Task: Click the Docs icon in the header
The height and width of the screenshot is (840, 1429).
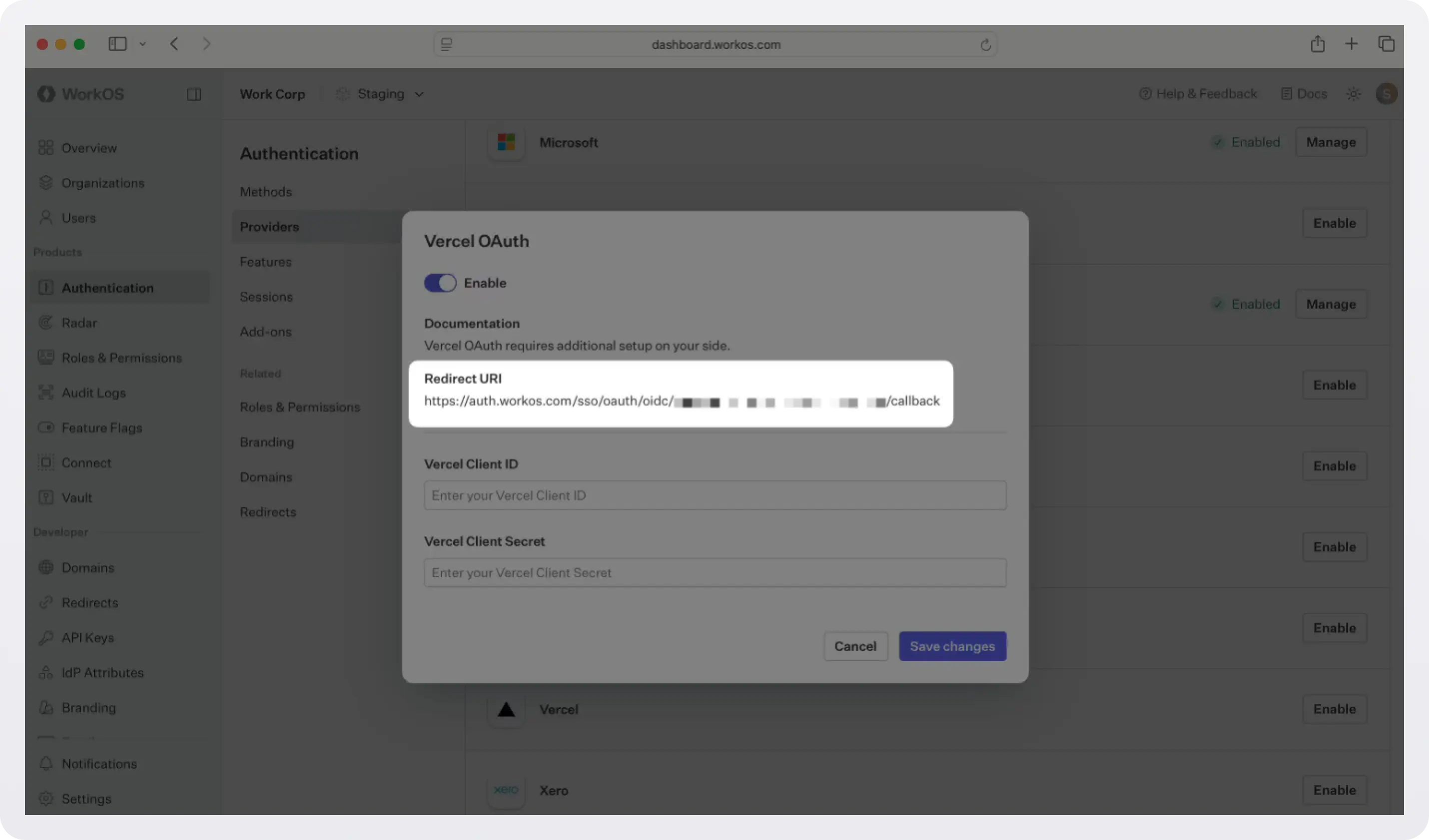Action: click(1286, 93)
